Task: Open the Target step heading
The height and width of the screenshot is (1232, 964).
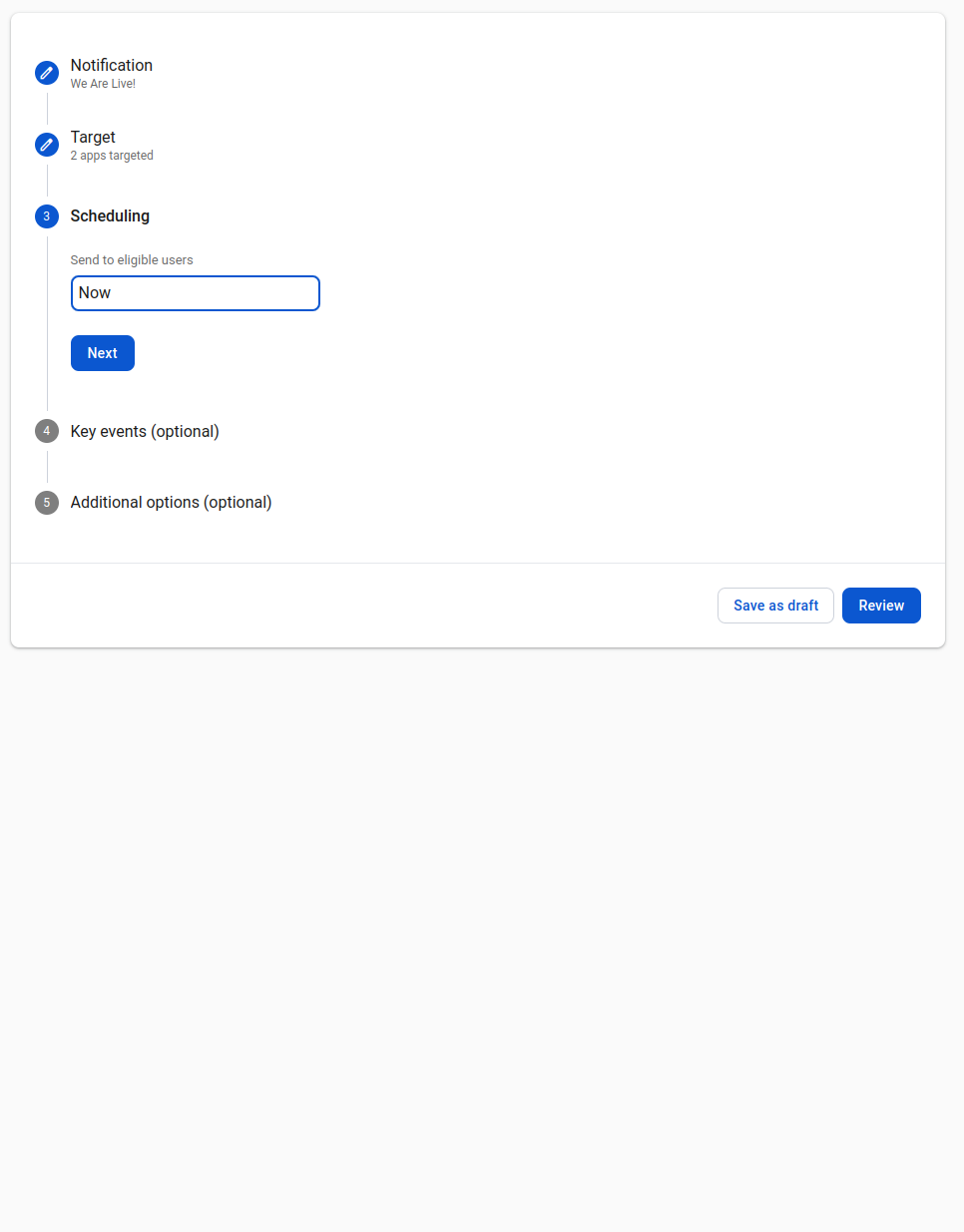Action: (x=93, y=137)
